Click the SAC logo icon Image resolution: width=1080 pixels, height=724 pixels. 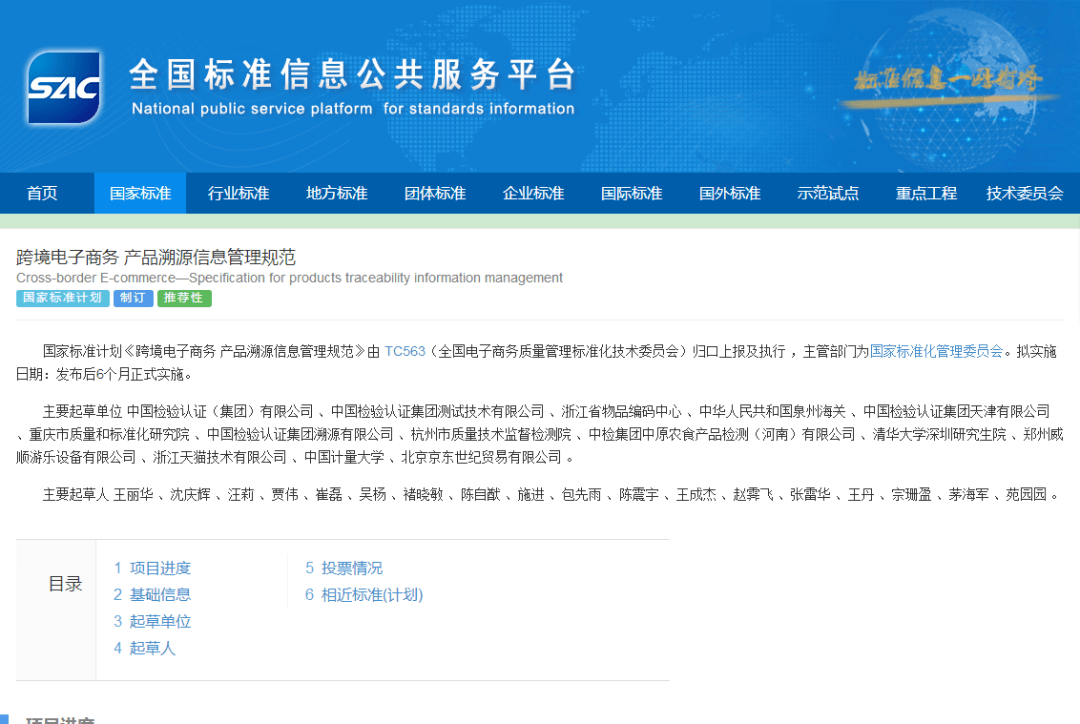pos(64,87)
